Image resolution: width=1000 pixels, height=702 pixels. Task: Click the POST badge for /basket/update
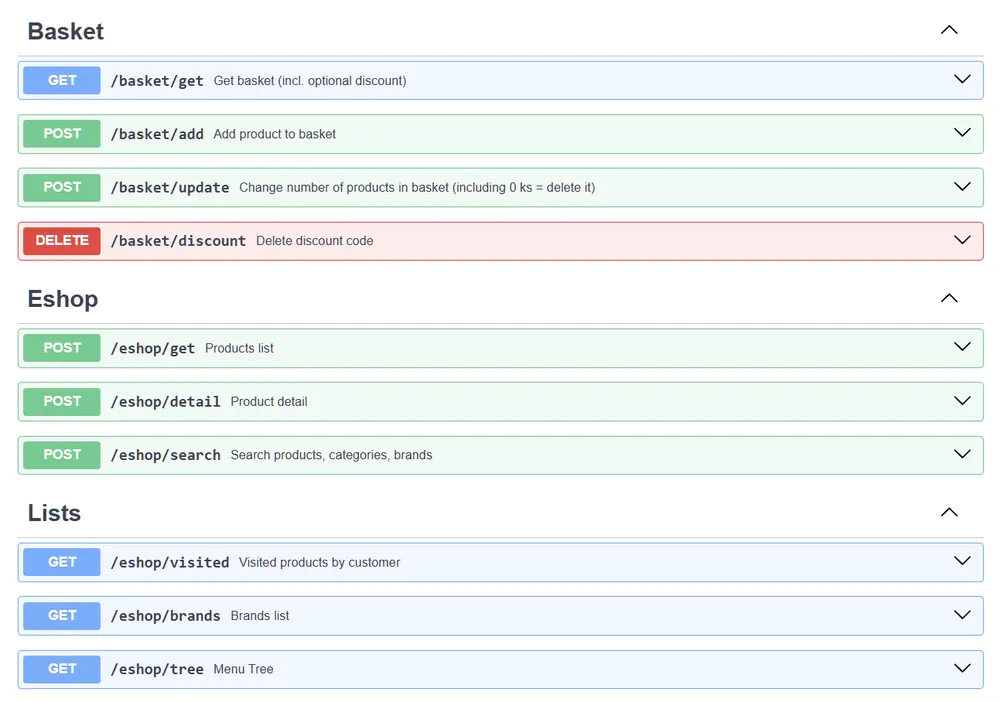tap(62, 187)
